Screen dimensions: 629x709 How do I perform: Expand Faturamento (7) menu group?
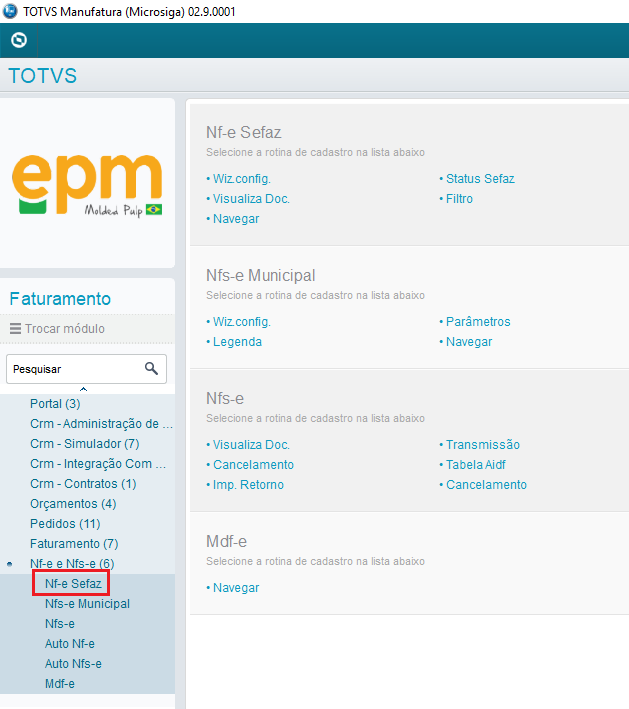(74, 544)
